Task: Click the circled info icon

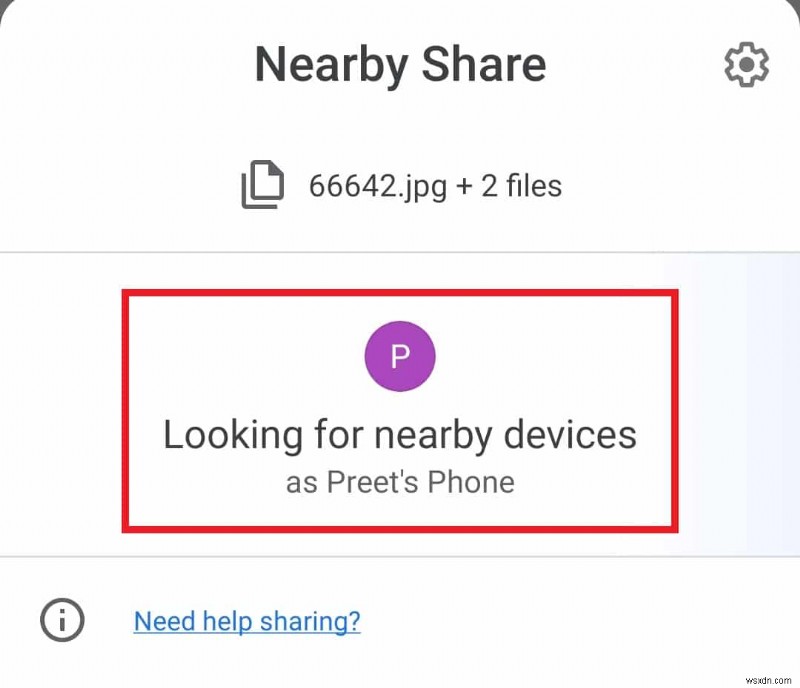Action: [61, 621]
